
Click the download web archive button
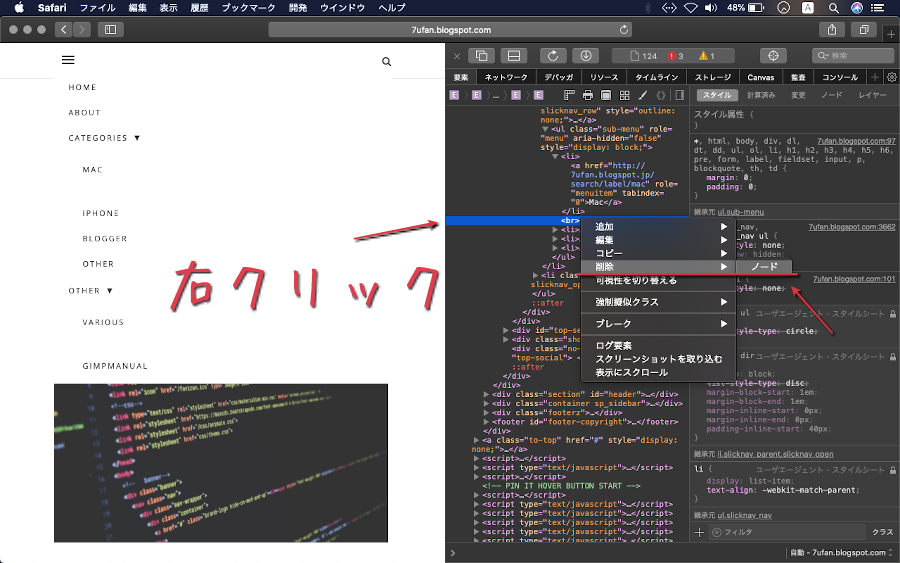tap(586, 56)
